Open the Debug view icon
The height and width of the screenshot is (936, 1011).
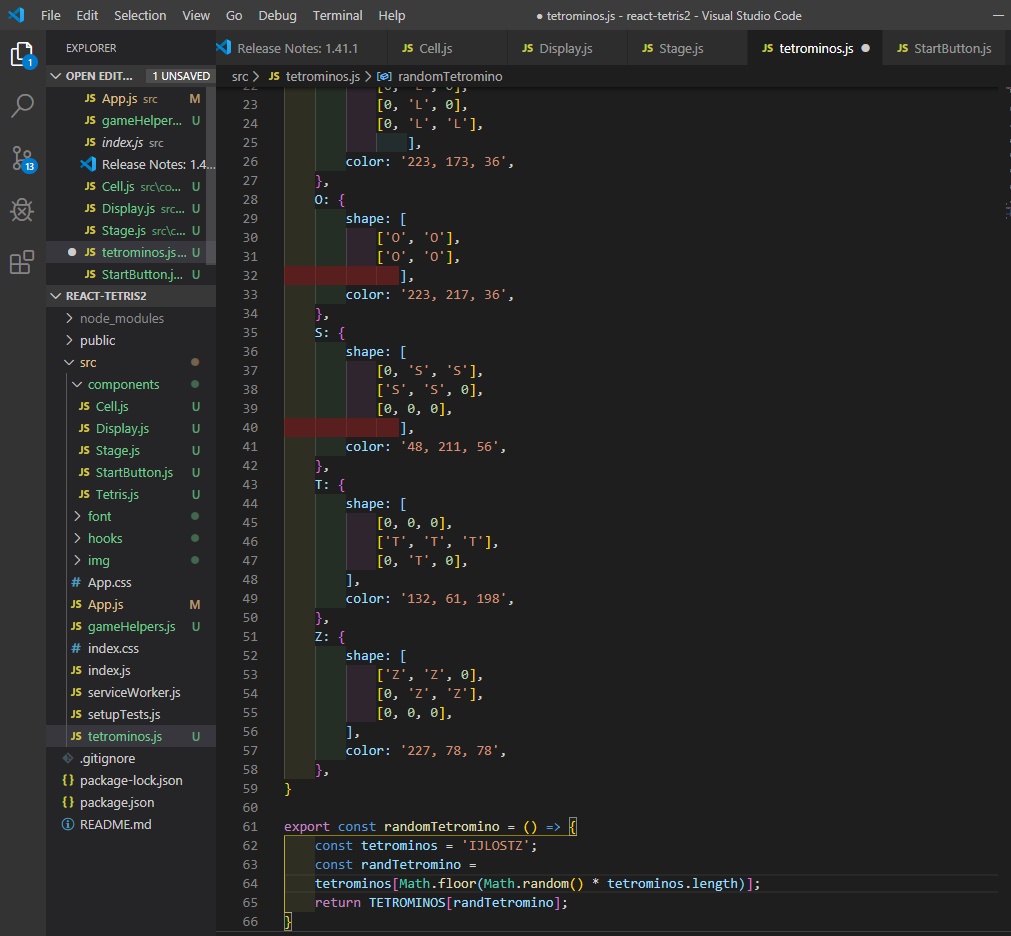22,210
